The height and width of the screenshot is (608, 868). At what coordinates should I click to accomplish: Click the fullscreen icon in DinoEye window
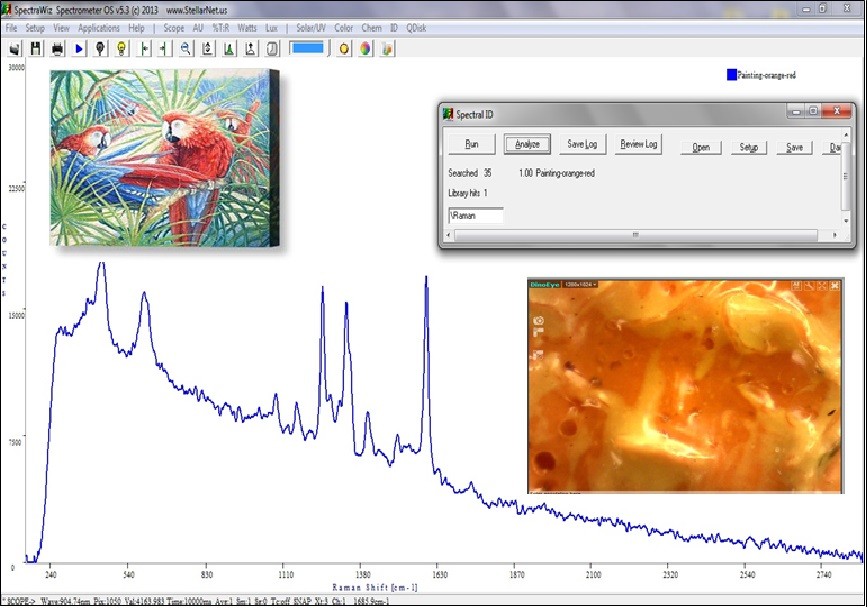(822, 285)
